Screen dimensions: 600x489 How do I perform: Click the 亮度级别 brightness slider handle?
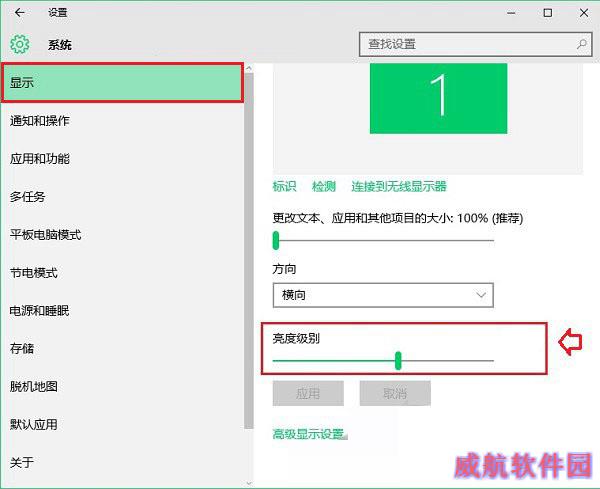pyautogui.click(x=398, y=360)
